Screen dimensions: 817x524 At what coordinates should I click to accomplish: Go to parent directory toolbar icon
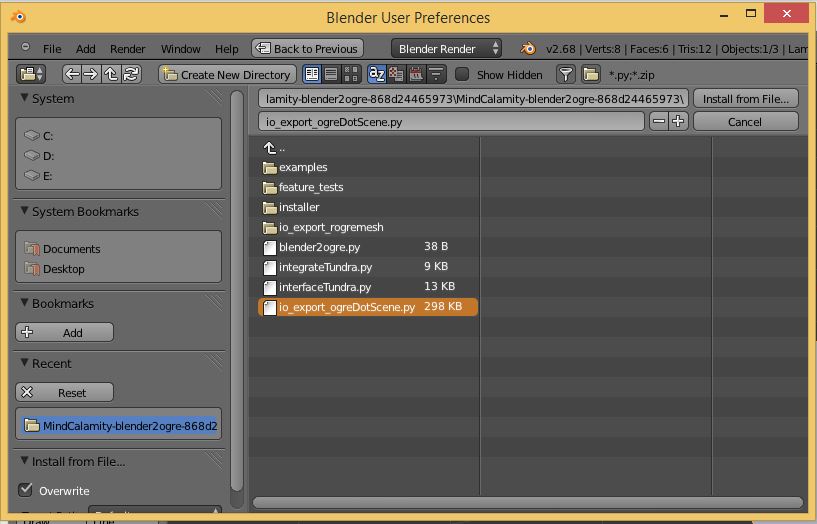click(x=110, y=74)
